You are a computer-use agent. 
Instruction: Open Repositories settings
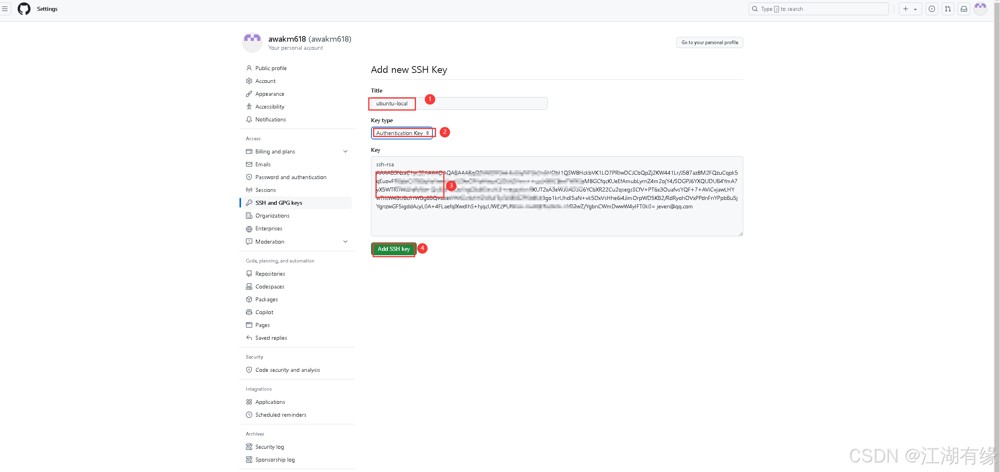point(270,274)
